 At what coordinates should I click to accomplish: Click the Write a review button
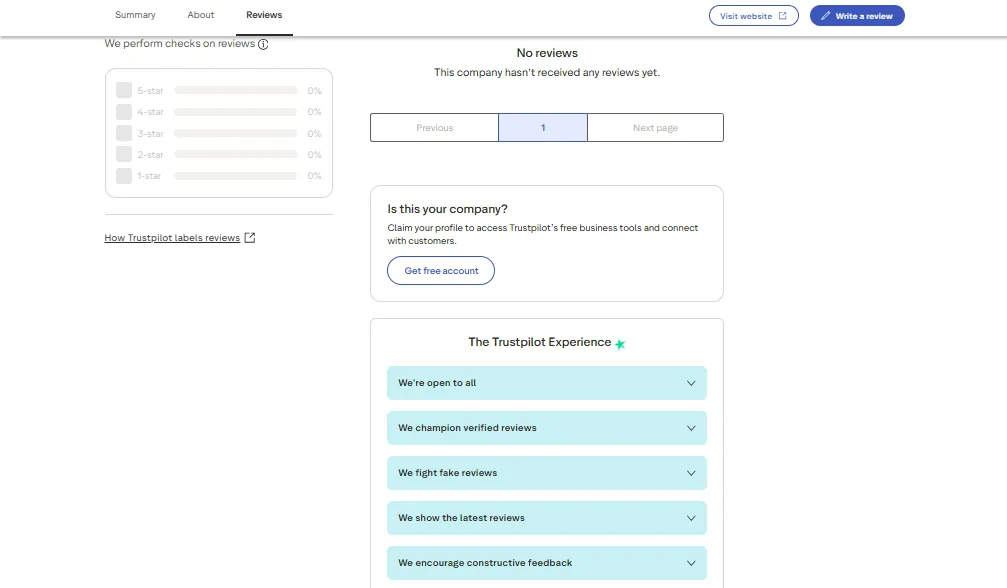coord(857,16)
